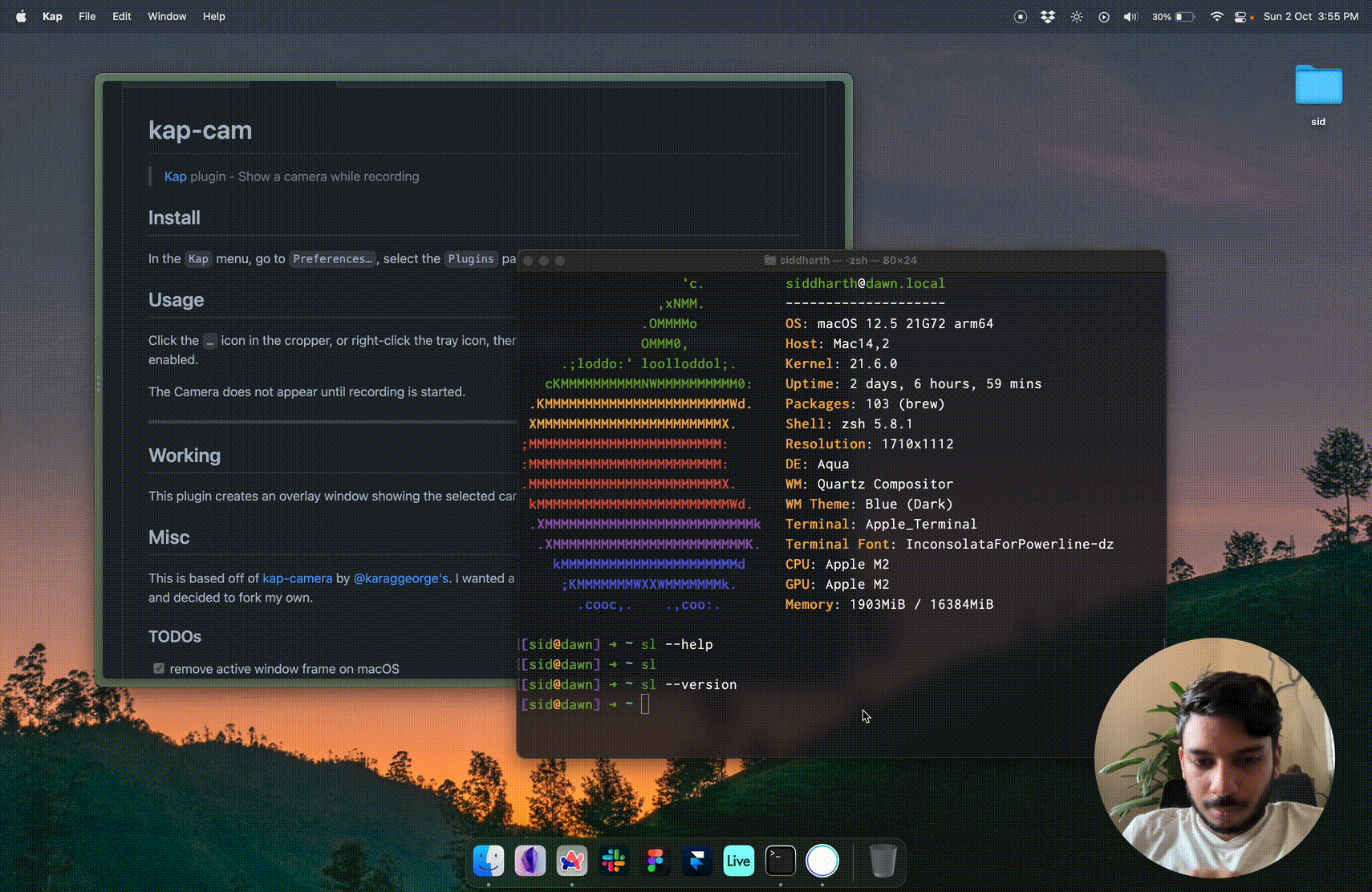Image resolution: width=1372 pixels, height=892 pixels.
Task: Open the File menu
Action: [87, 16]
